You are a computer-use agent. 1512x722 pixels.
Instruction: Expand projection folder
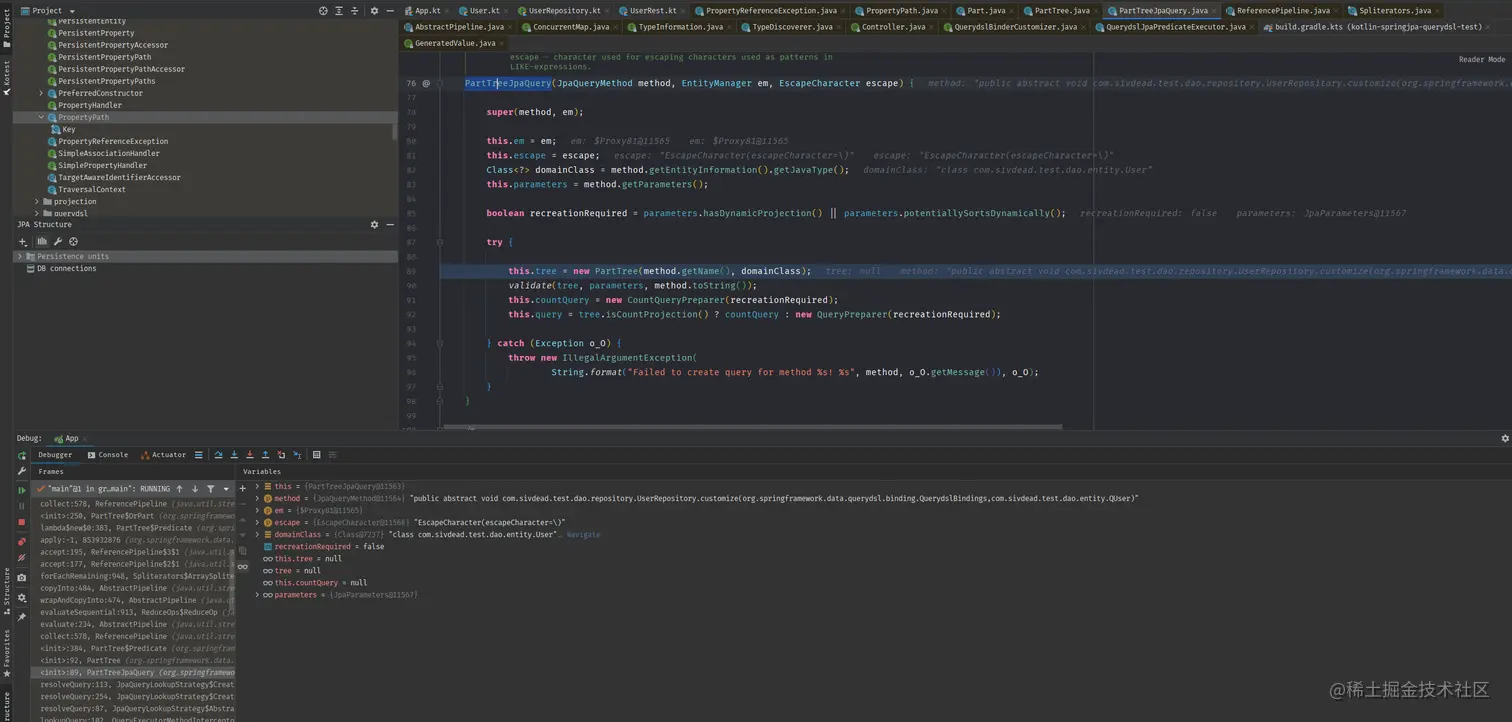click(x=37, y=202)
